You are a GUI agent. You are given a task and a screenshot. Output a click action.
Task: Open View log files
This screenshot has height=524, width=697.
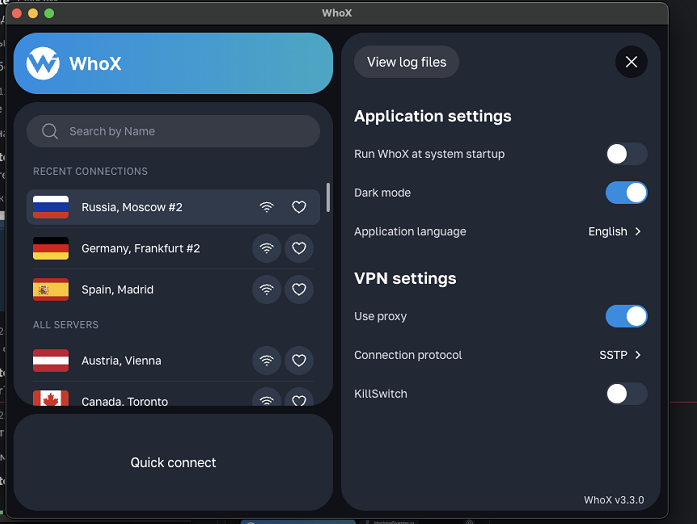coord(406,62)
